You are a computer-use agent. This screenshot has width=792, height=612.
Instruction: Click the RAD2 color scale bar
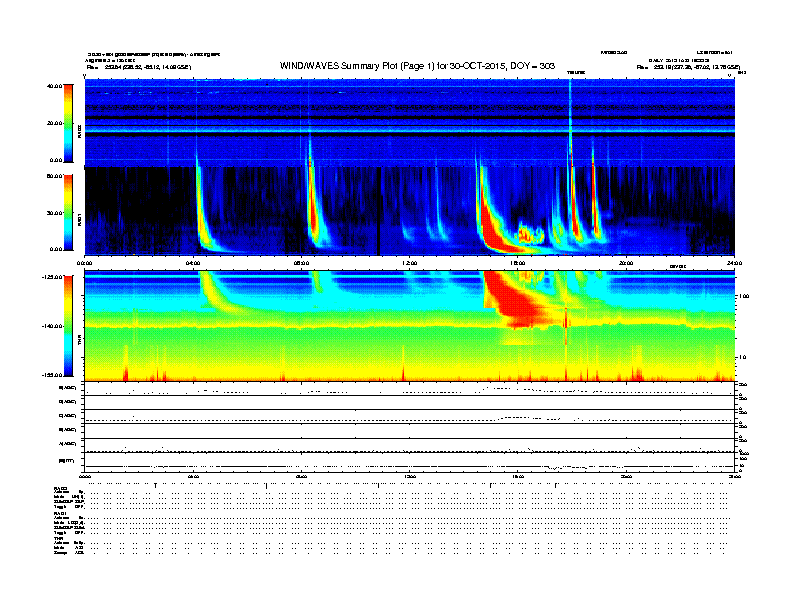(x=68, y=123)
